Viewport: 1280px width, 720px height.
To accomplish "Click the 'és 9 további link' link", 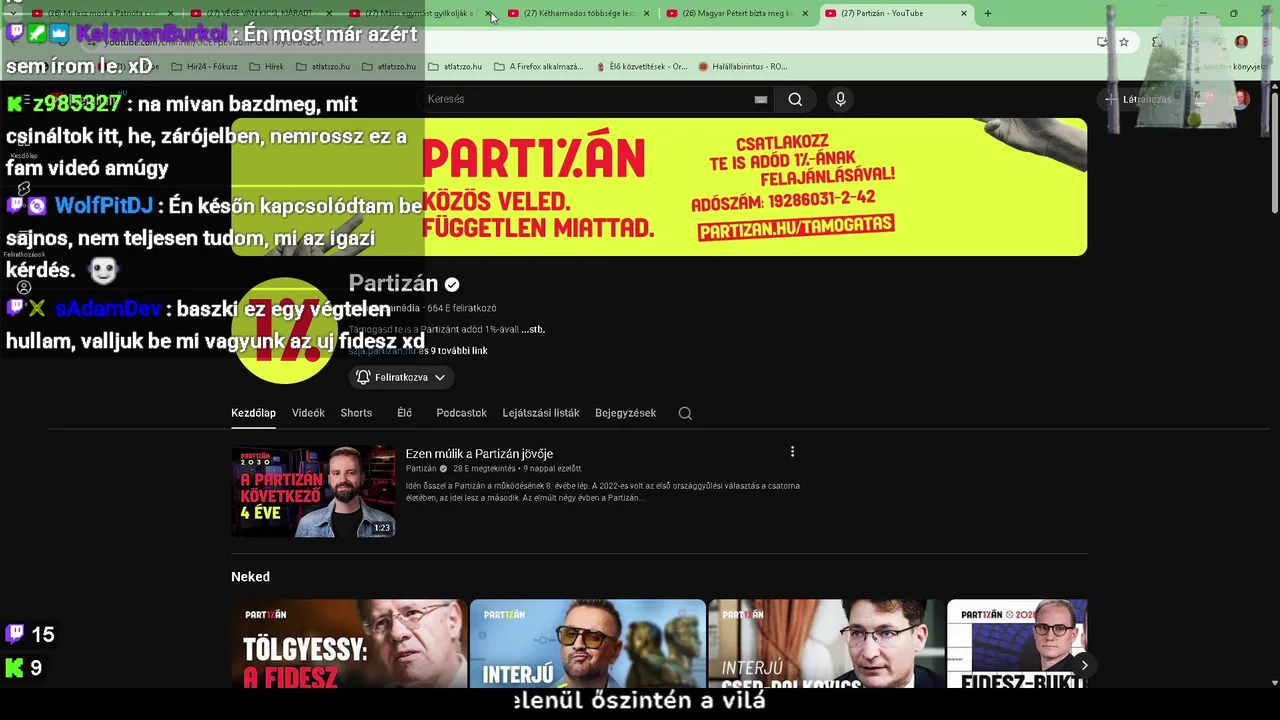I will point(453,351).
